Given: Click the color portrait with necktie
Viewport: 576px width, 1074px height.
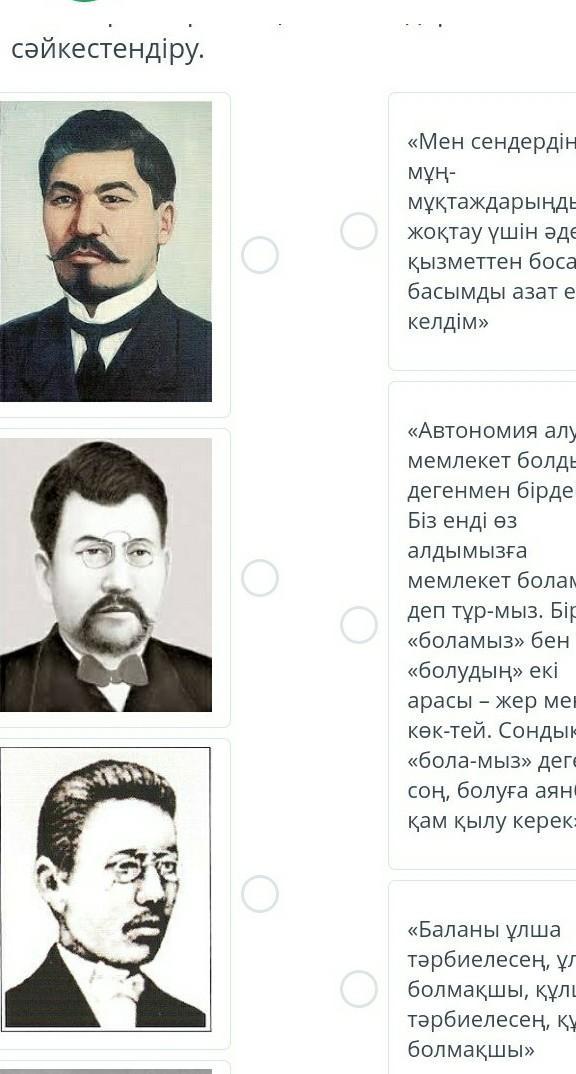Looking at the screenshot, I should 105,251.
